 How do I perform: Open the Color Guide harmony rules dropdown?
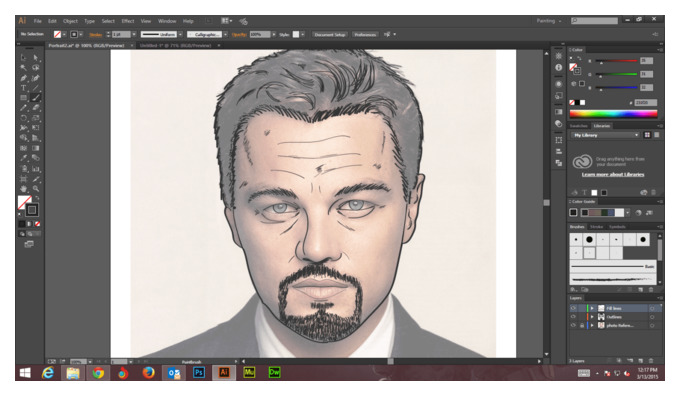tap(628, 213)
